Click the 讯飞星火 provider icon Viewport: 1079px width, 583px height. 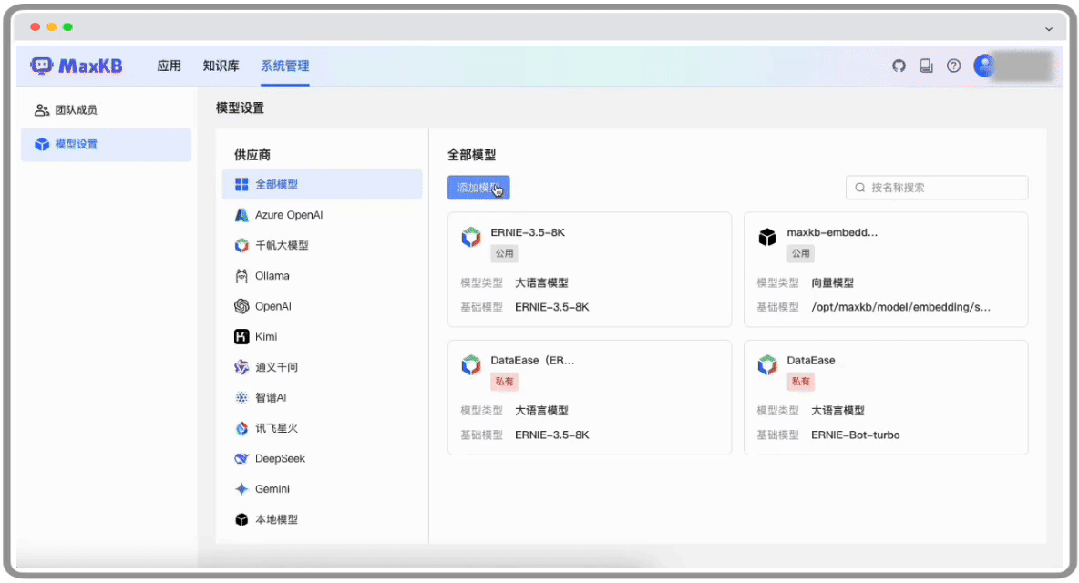(242, 428)
